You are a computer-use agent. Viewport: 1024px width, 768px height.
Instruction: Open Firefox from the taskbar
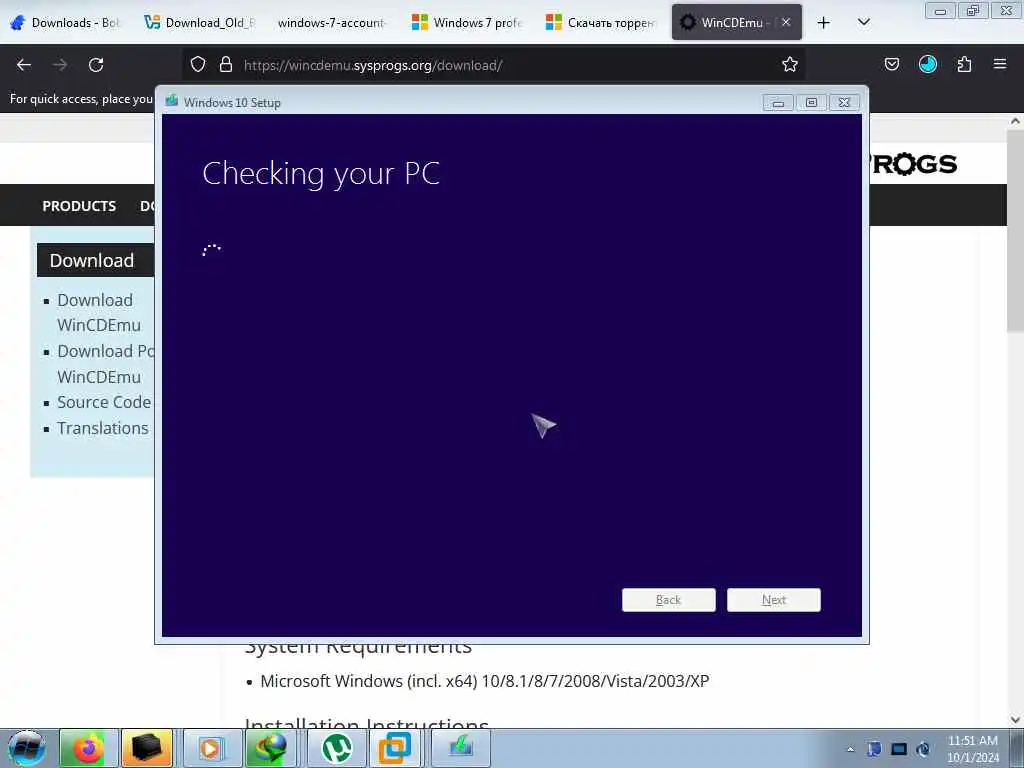(88, 748)
